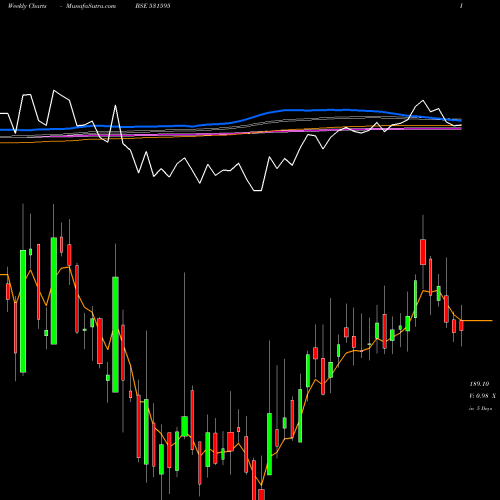
Task: Click the 'BSE 531595' stock code text
Action: [x=153, y=6]
